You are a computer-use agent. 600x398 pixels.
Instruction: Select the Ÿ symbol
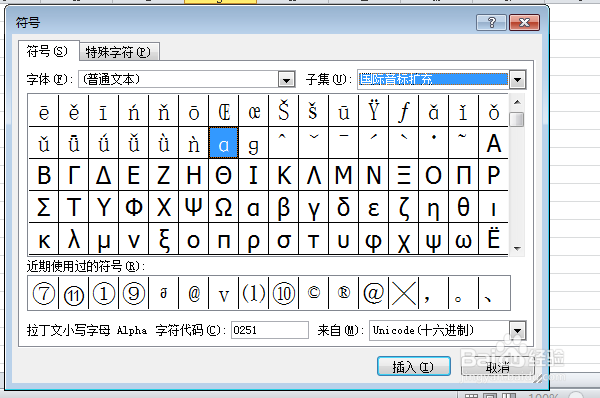click(x=373, y=111)
